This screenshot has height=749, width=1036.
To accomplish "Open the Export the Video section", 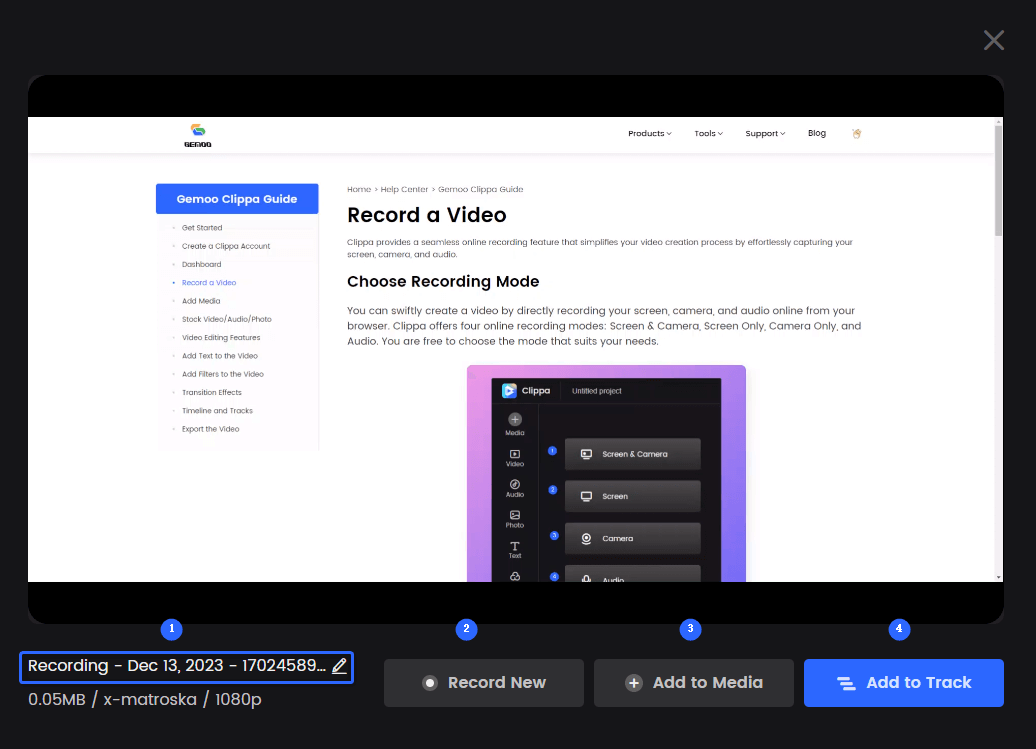I will tap(210, 429).
